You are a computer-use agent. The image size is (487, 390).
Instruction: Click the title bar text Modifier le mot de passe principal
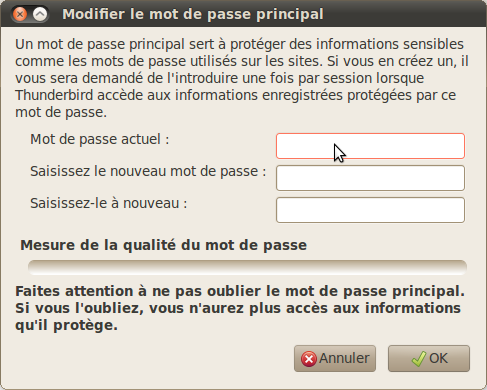(x=193, y=14)
